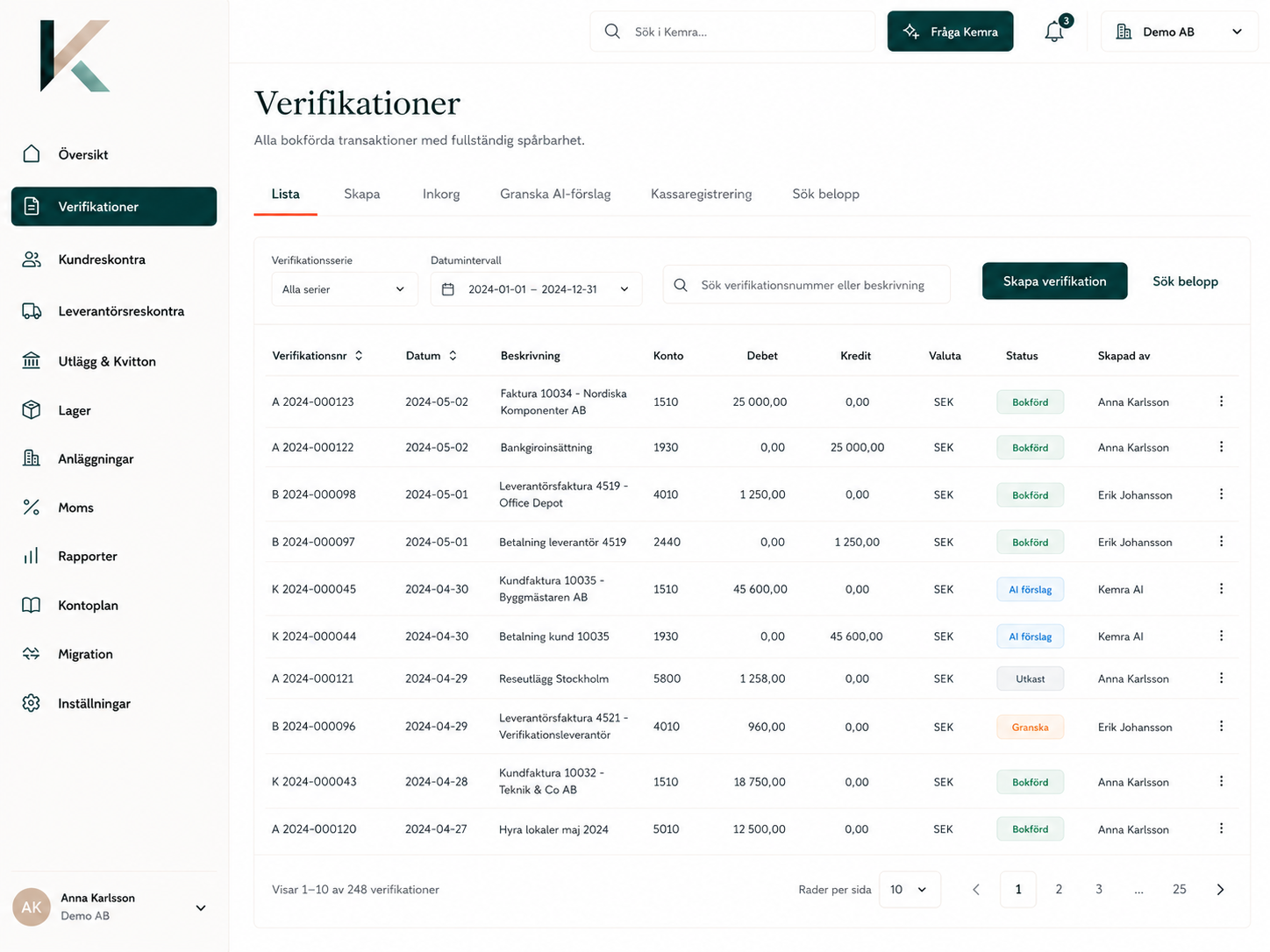Click the verification search field

pyautogui.click(x=807, y=285)
